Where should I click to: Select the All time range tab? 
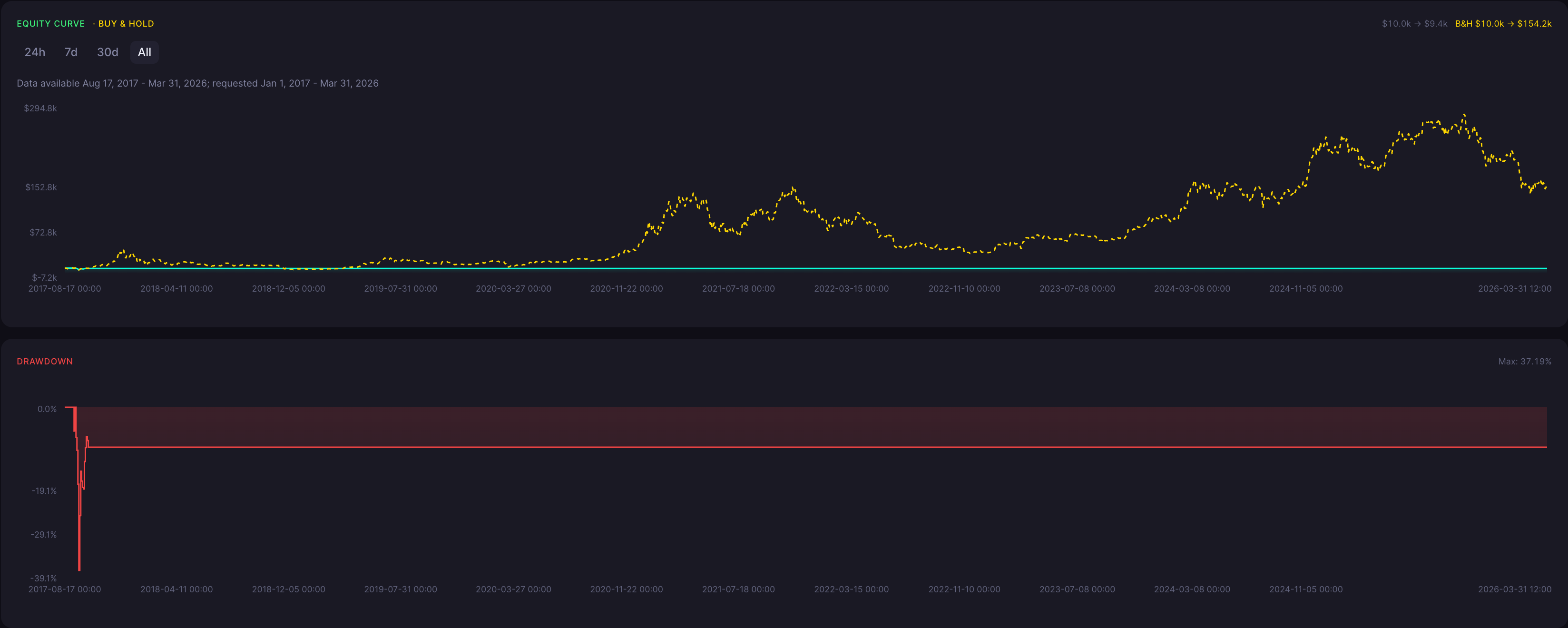[144, 52]
